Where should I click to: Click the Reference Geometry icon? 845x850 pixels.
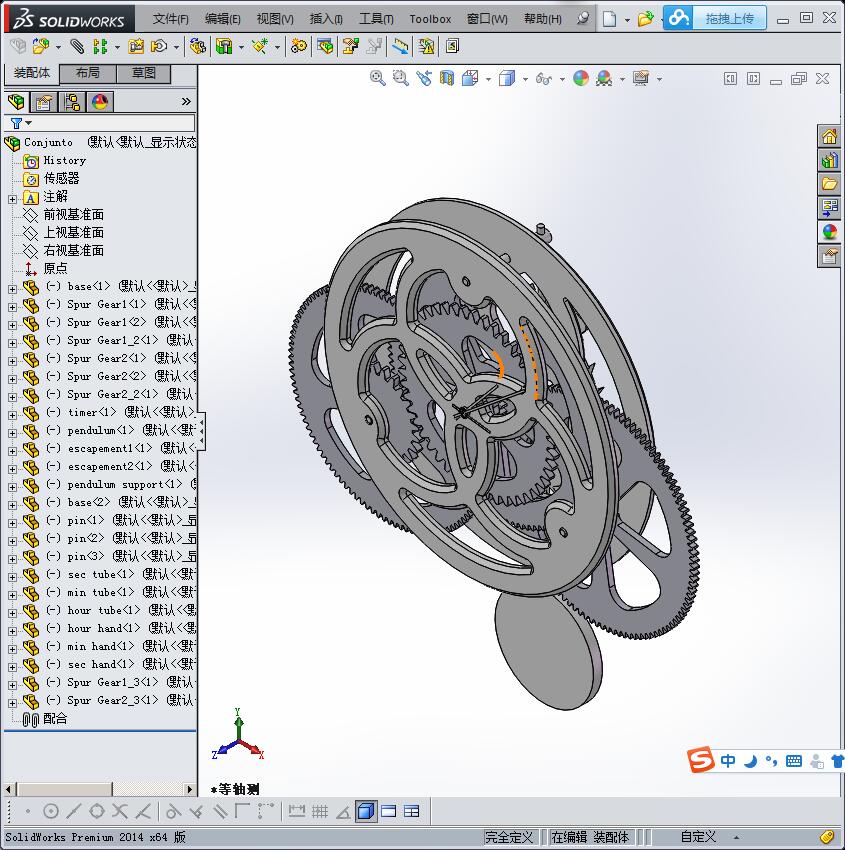[260, 47]
